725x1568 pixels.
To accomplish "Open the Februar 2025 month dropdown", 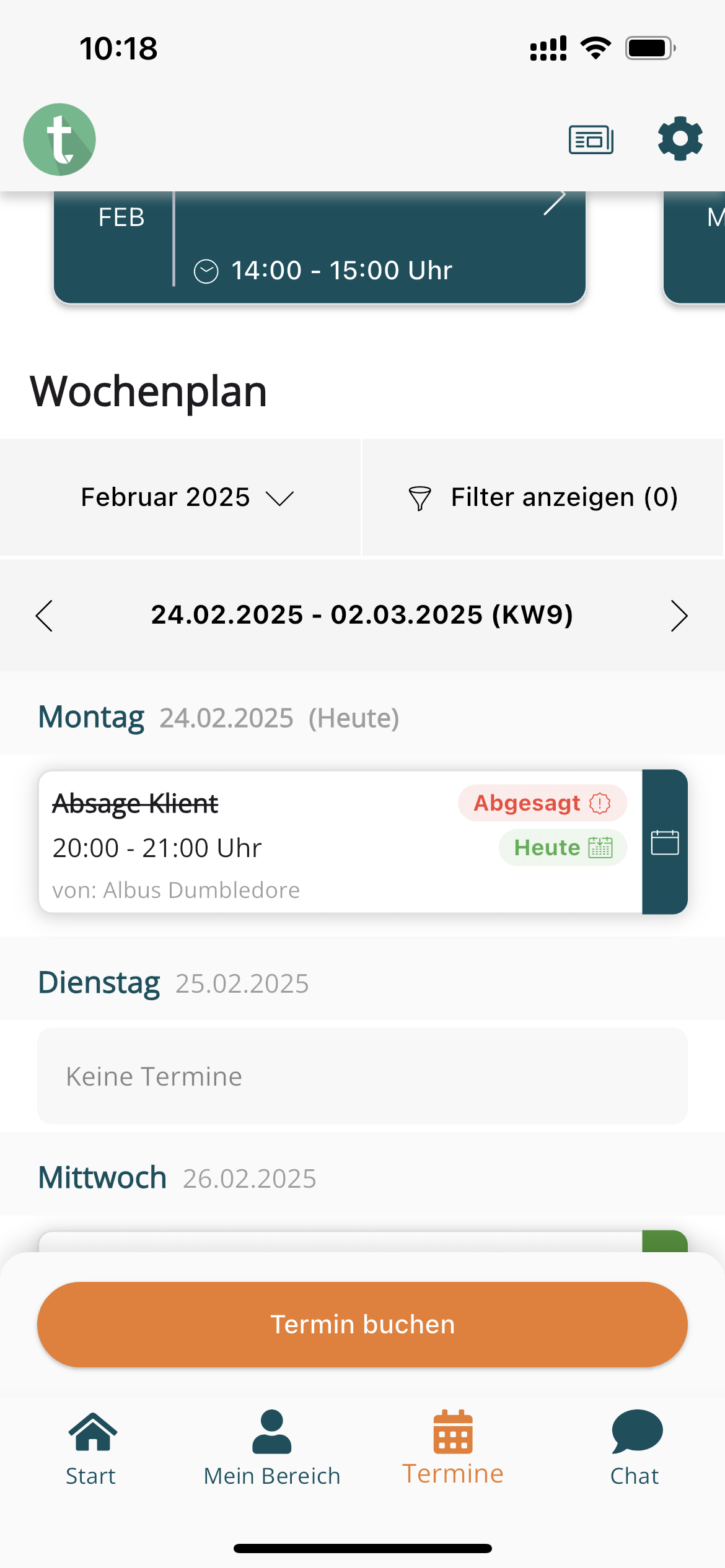I will click(x=186, y=497).
